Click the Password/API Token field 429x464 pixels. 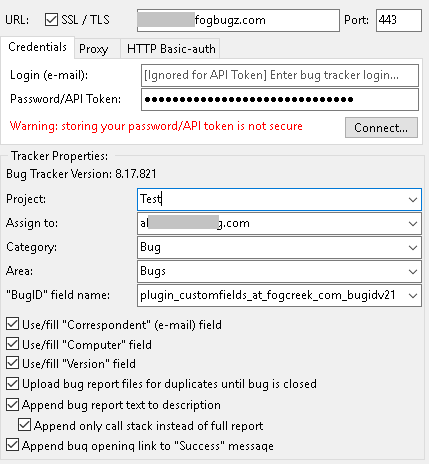[x=280, y=99]
